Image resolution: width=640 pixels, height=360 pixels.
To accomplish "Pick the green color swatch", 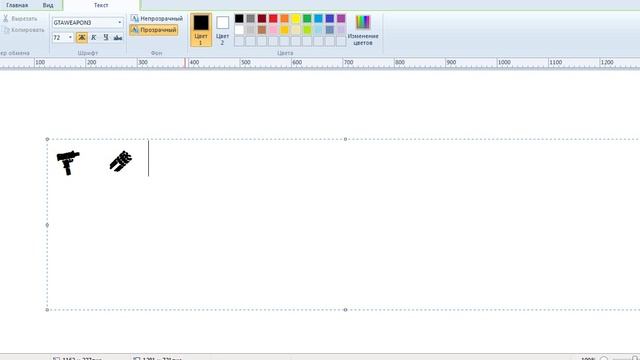I will tap(307, 18).
